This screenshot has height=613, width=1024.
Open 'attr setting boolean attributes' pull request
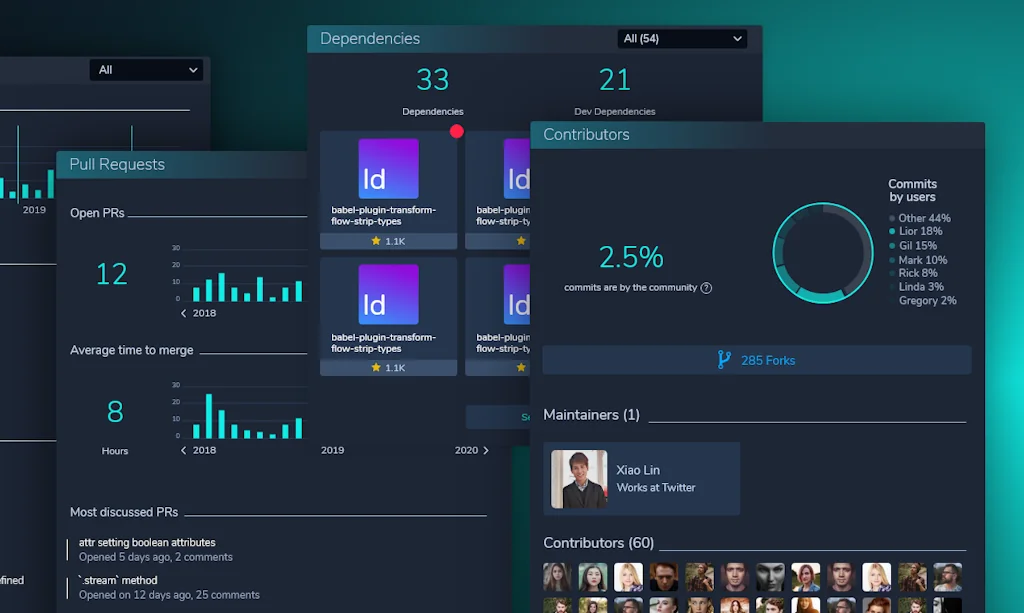tap(147, 543)
